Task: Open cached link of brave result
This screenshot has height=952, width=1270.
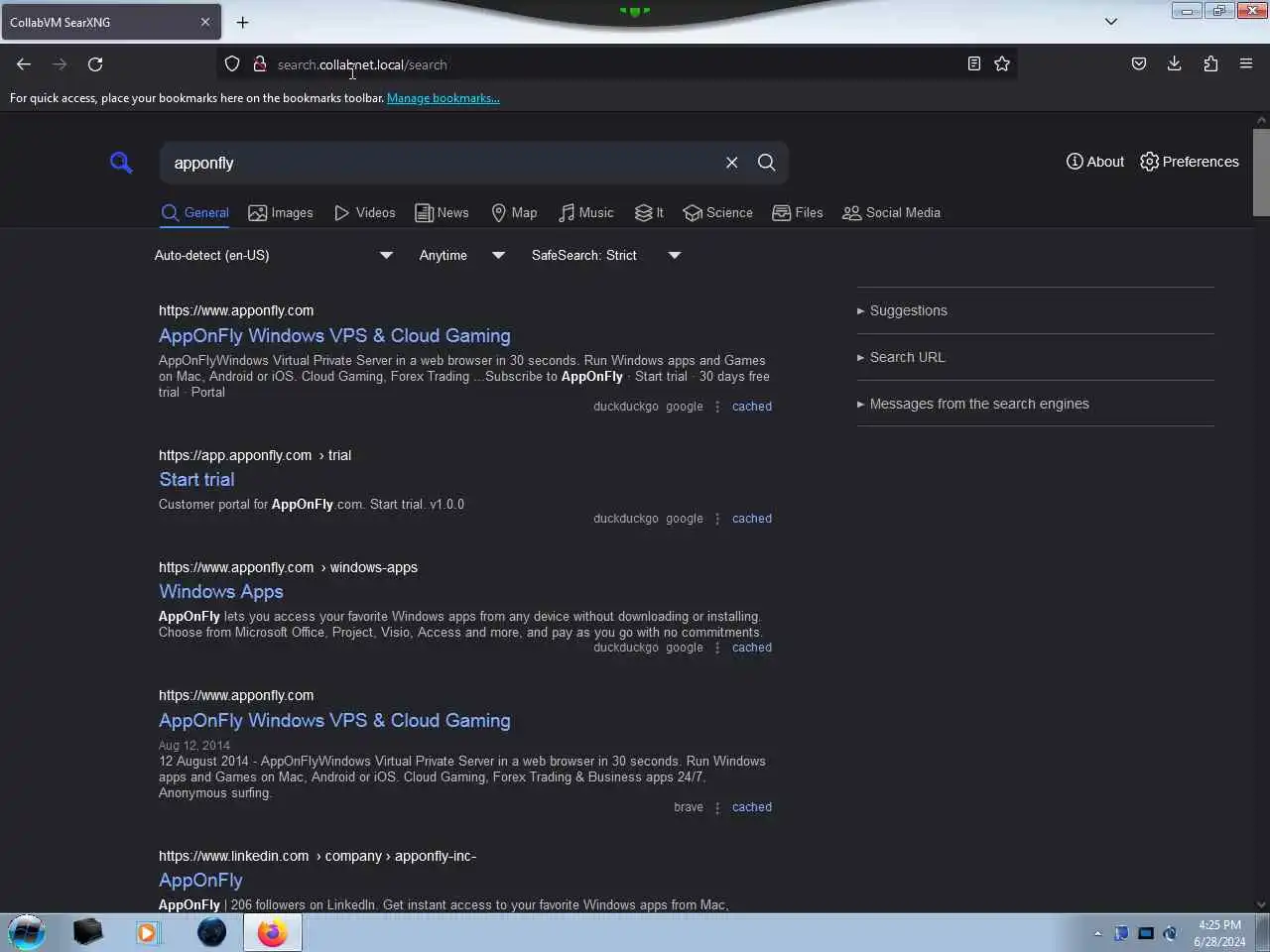Action: click(752, 807)
